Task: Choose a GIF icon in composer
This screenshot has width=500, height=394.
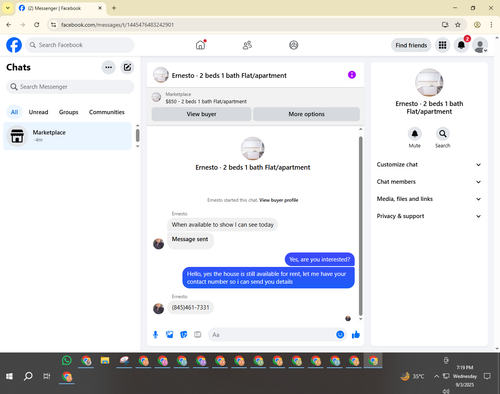Action: (198, 334)
